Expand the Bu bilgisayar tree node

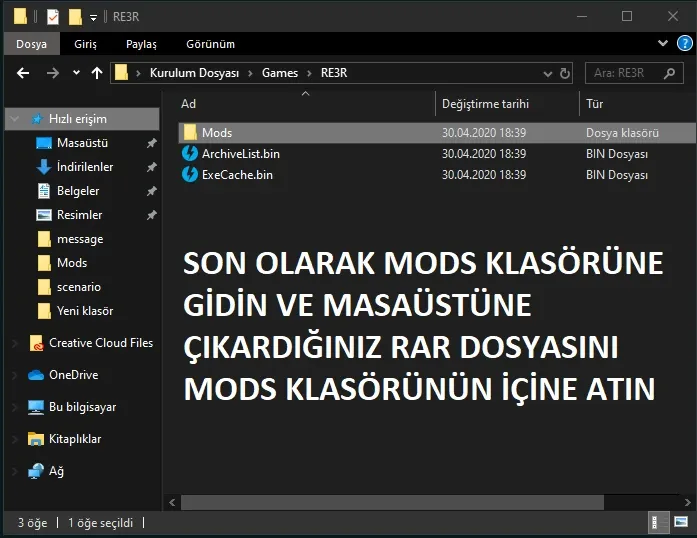coord(13,407)
